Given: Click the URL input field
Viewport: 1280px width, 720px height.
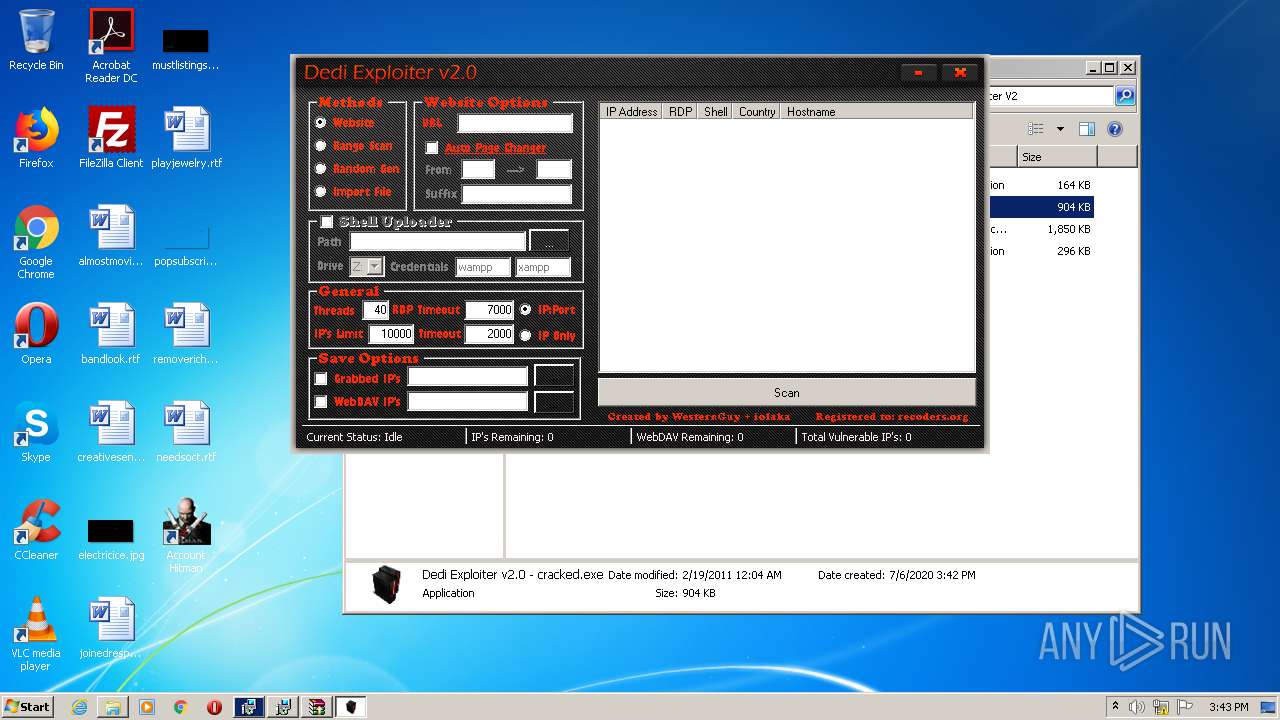Looking at the screenshot, I should coord(515,124).
